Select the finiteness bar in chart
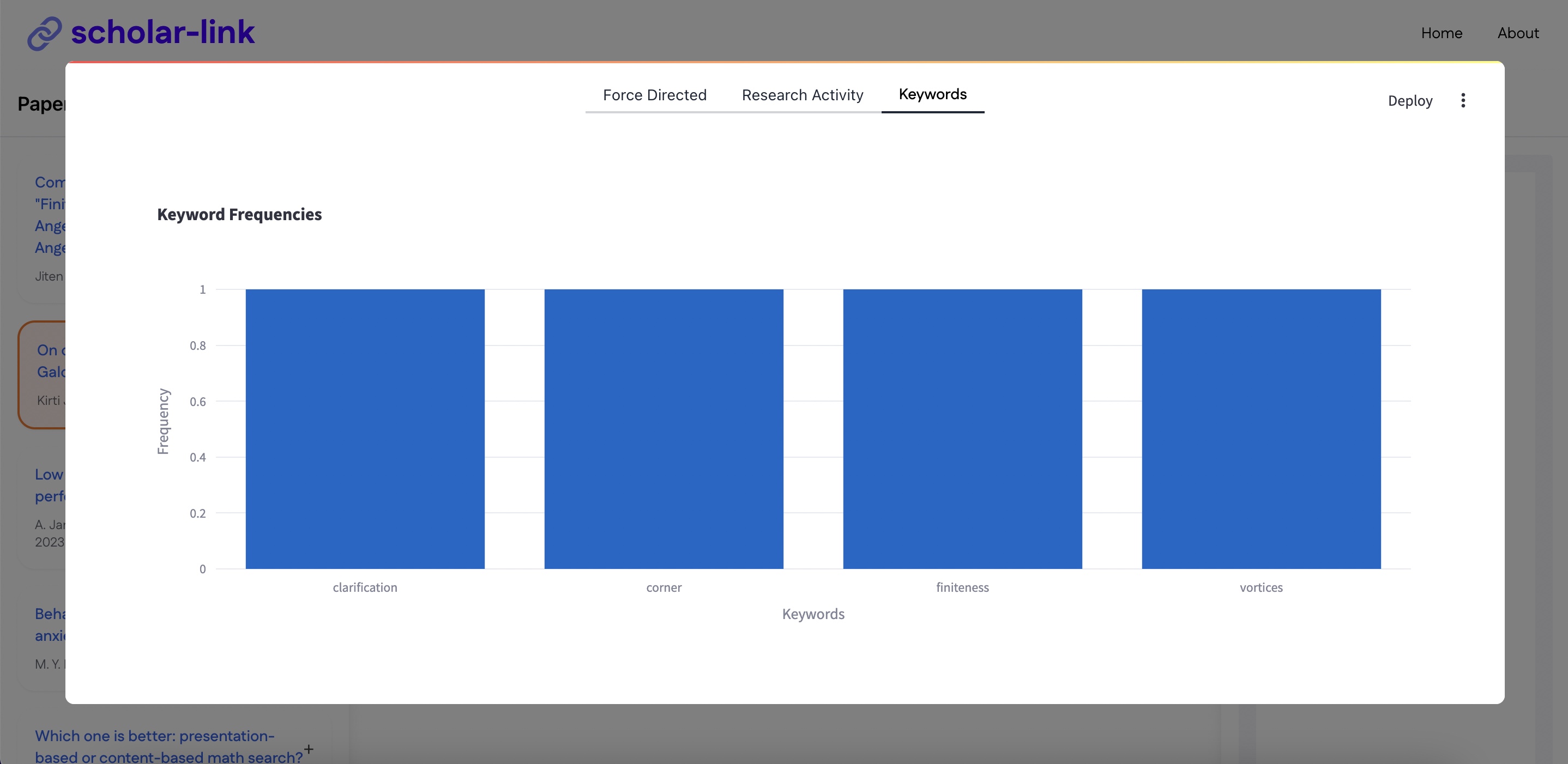 click(x=962, y=429)
